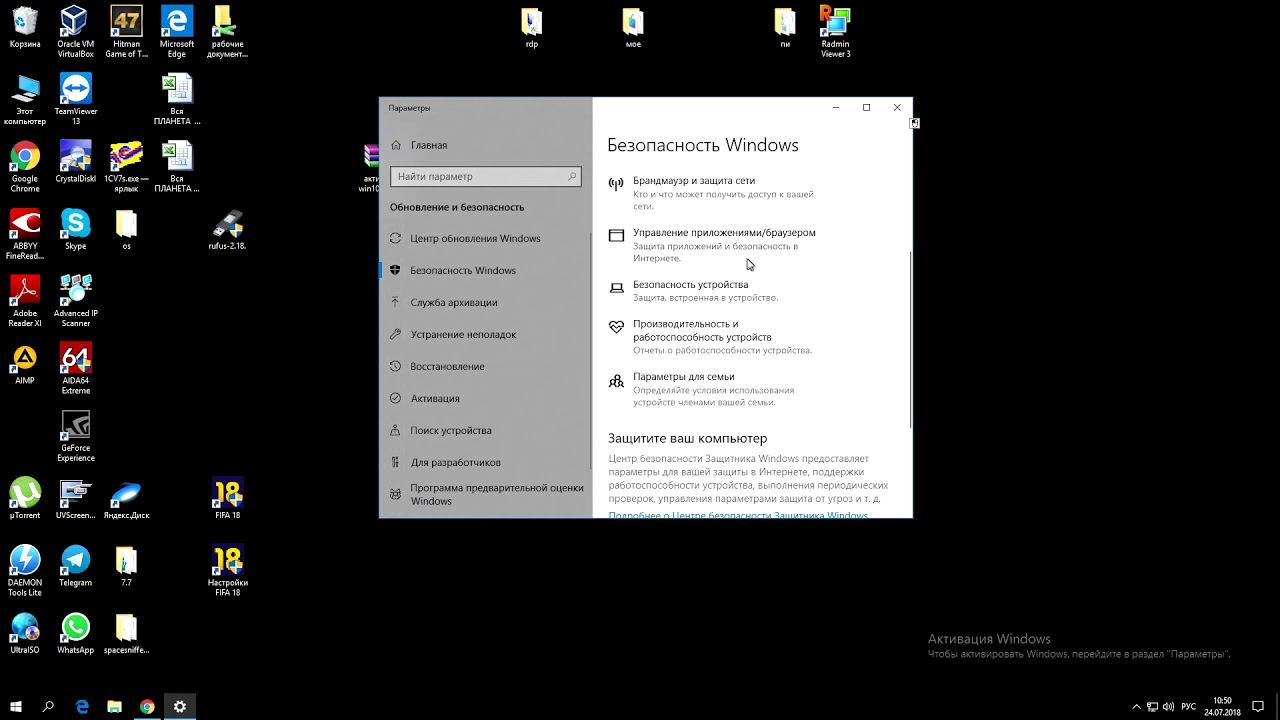Screen dimensions: 1280x720
Task: Click Подробнее о Центре безопасности link
Action: 738,514
